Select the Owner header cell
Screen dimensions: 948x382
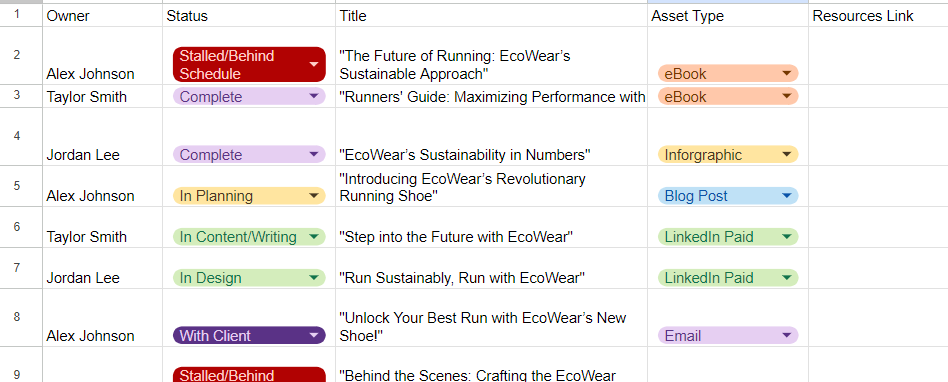[102, 16]
